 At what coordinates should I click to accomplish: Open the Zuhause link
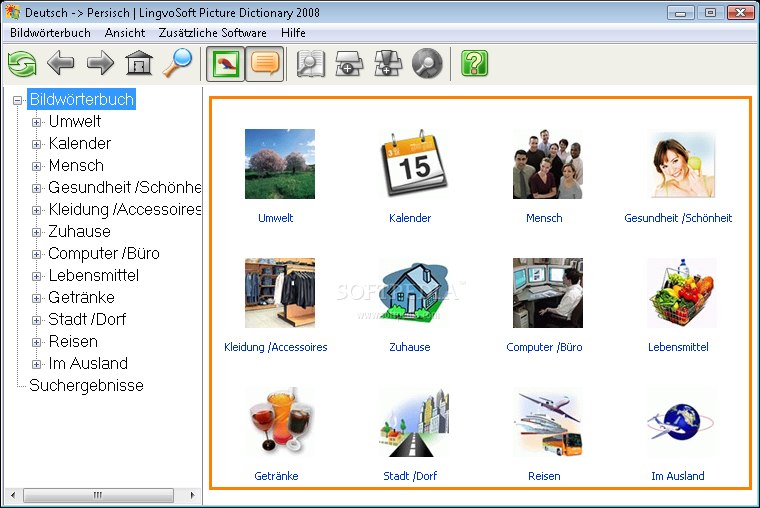(x=410, y=347)
